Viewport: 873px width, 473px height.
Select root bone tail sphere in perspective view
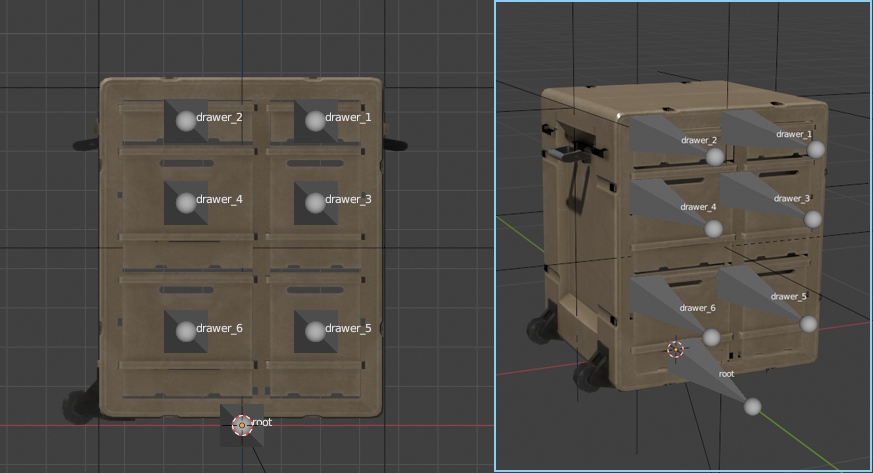(x=753, y=407)
